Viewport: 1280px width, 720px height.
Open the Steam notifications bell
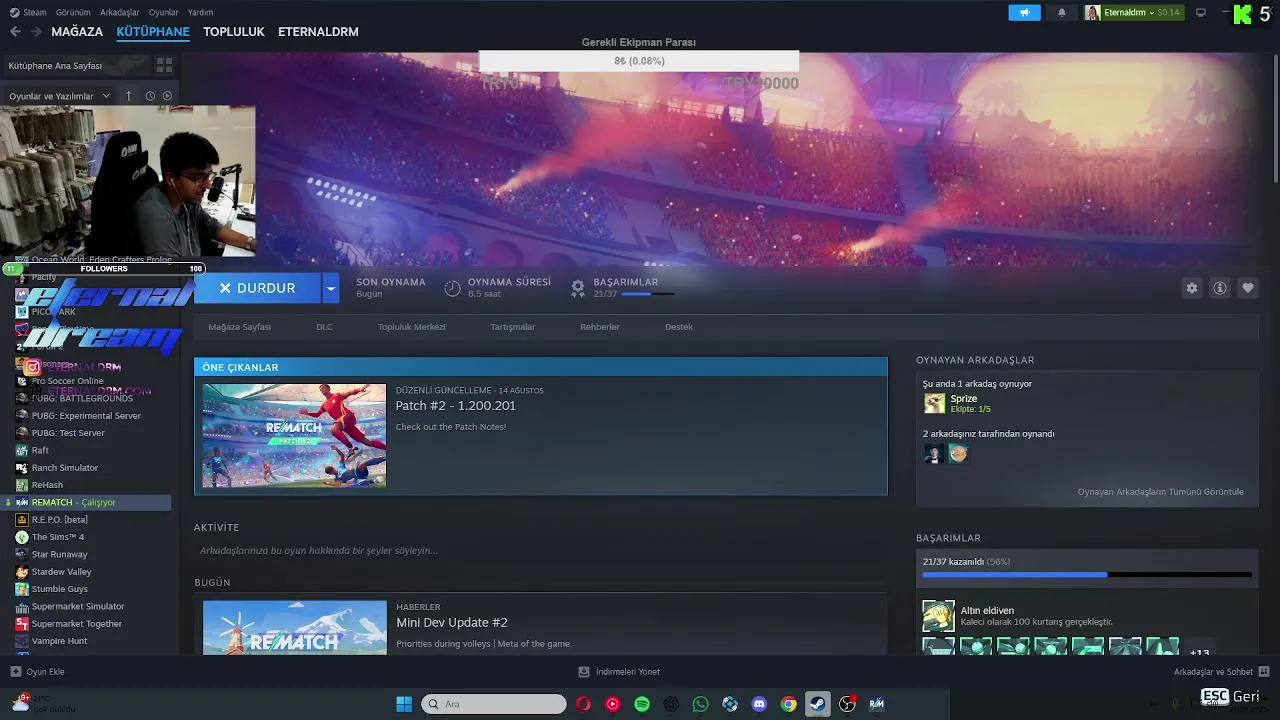coord(1062,13)
